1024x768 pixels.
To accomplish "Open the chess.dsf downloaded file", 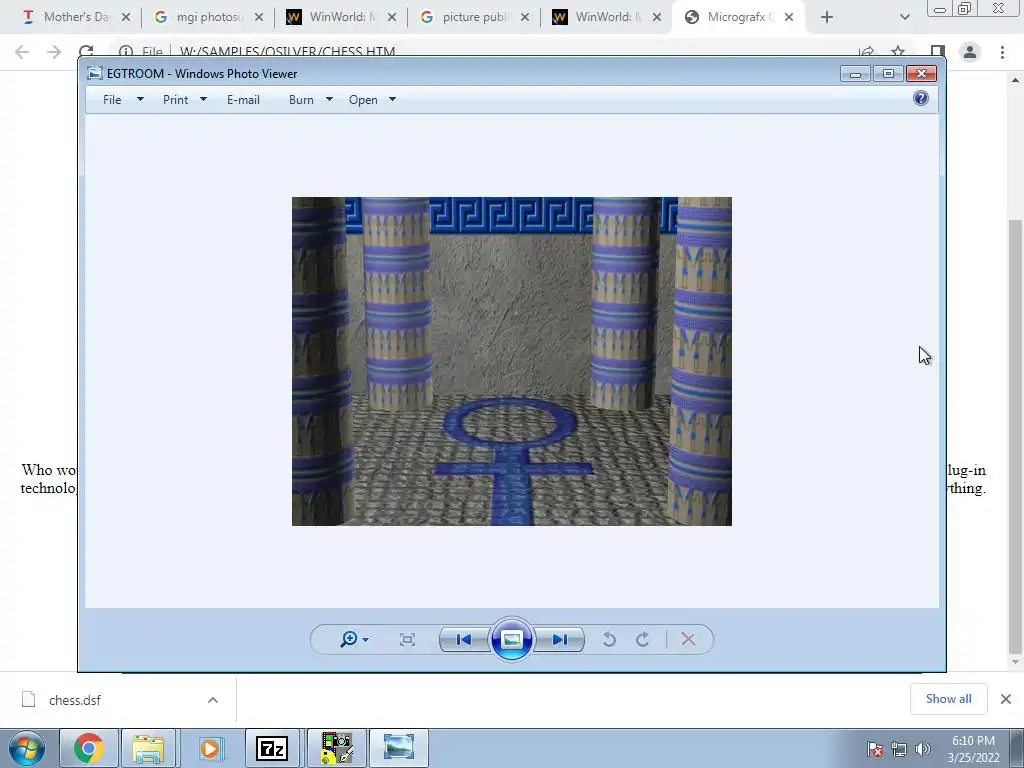I will (75, 700).
